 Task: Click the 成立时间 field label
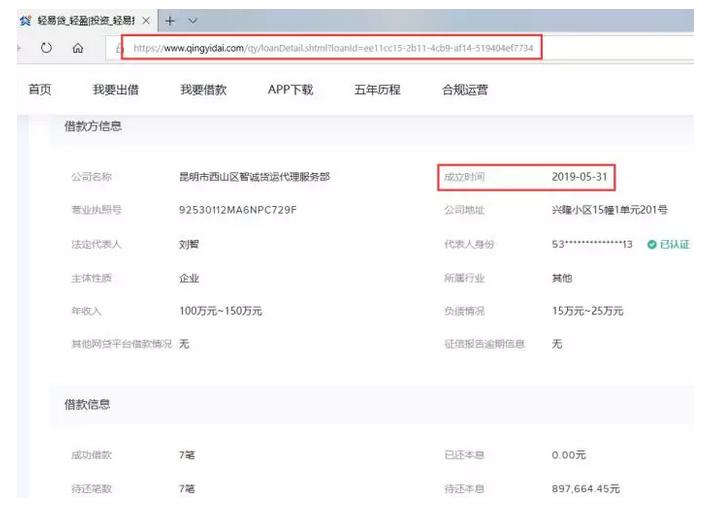[x=464, y=177]
